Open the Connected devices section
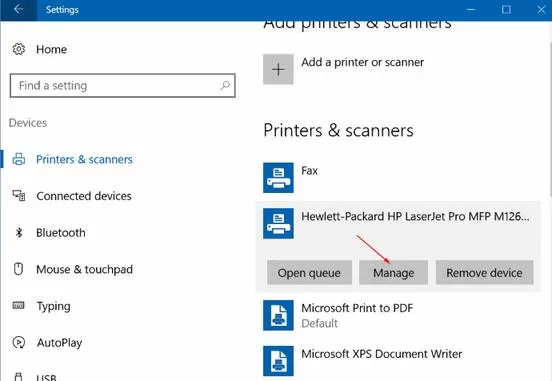The height and width of the screenshot is (381, 552). (84, 196)
